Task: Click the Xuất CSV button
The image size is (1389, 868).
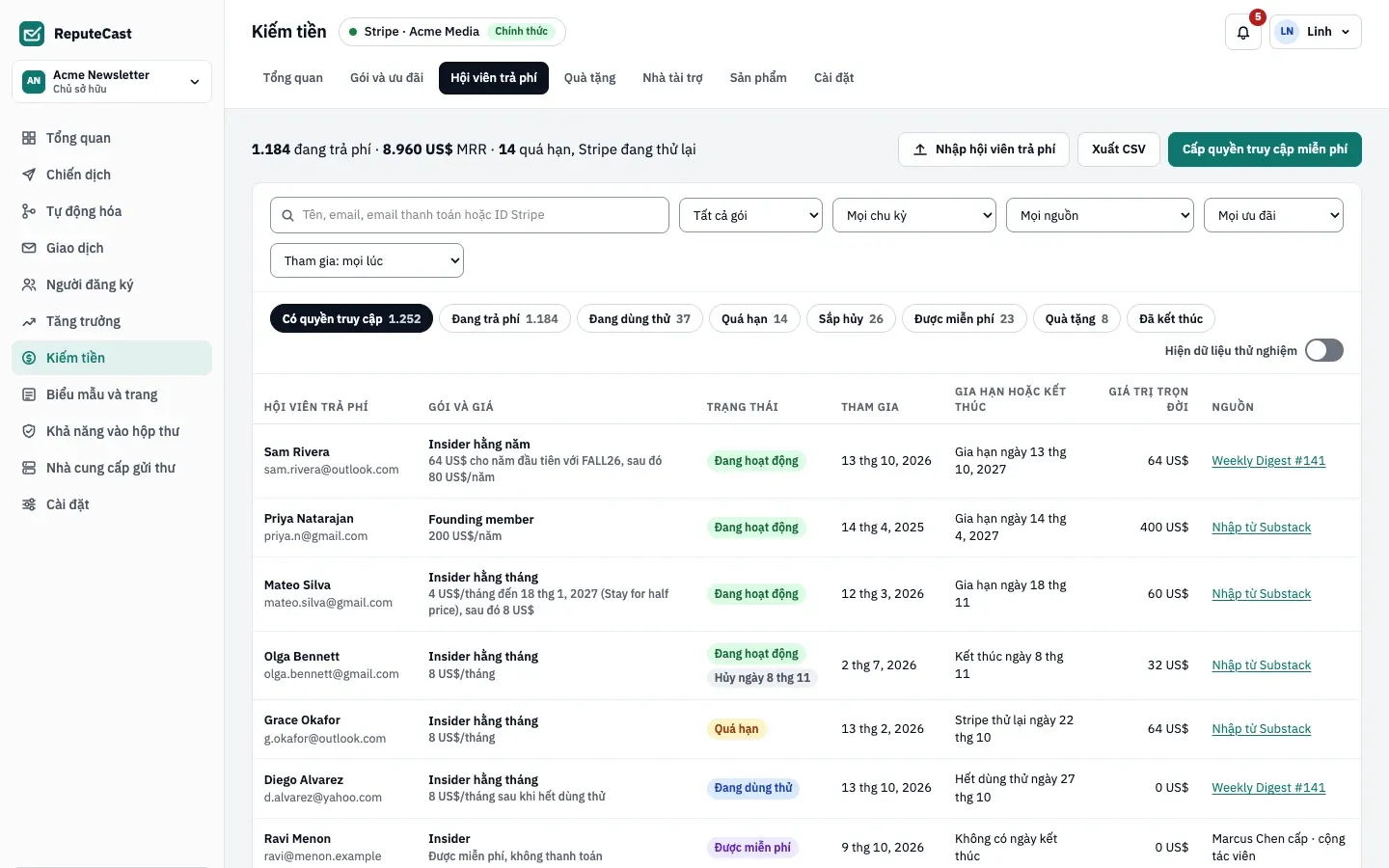Action: tap(1119, 149)
